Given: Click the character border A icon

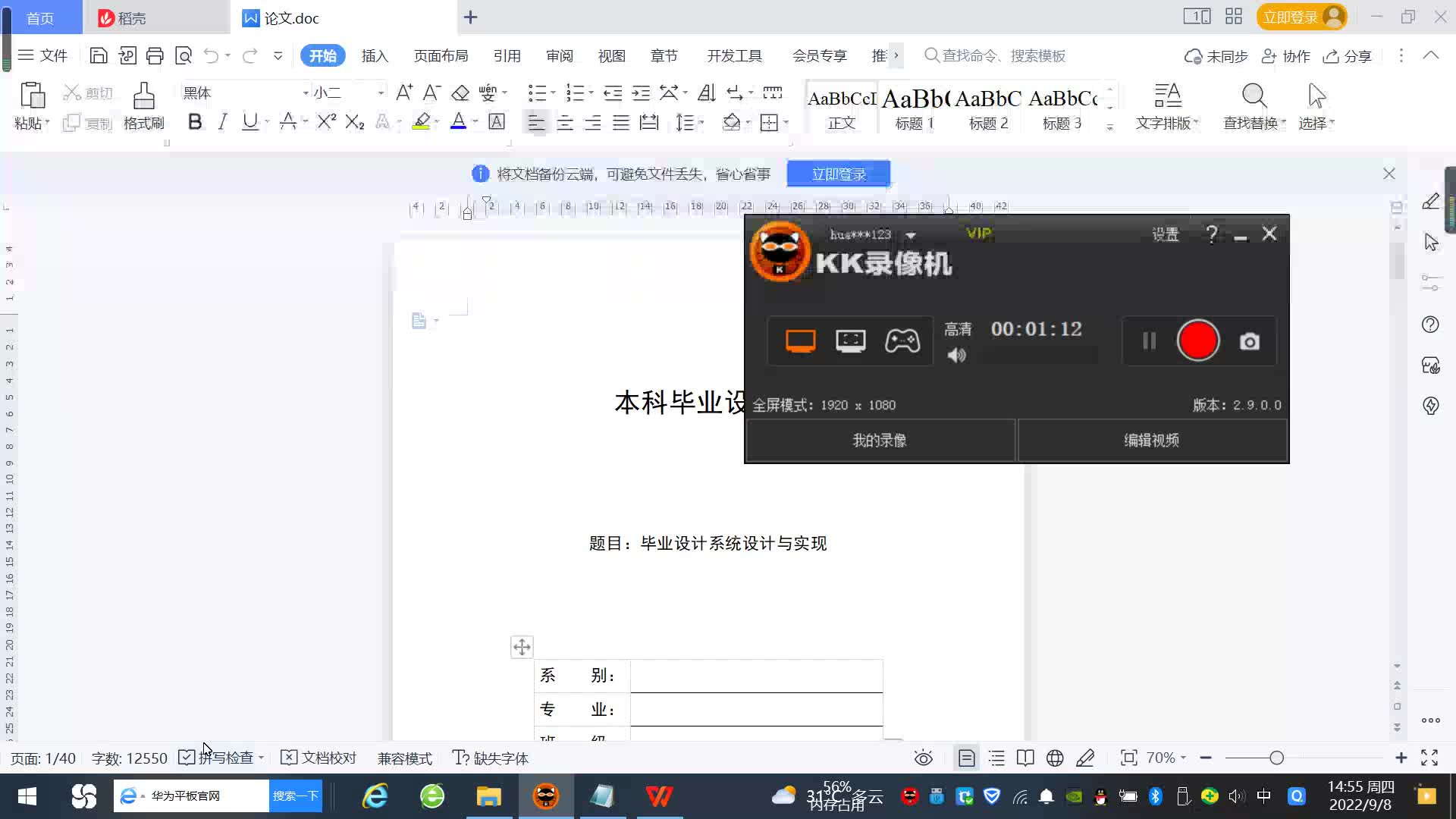Looking at the screenshot, I should (497, 122).
